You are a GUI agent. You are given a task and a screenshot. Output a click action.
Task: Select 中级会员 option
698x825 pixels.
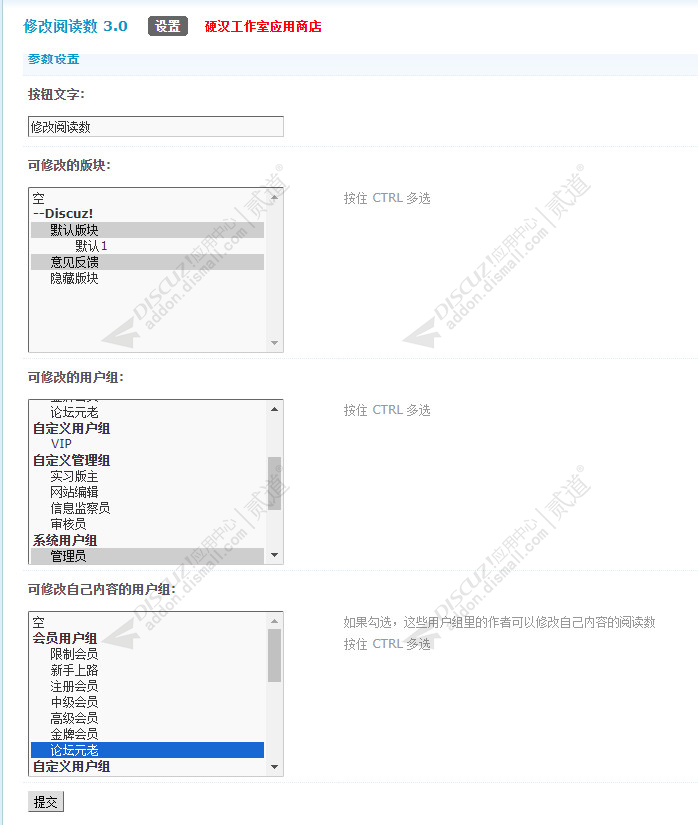coord(147,702)
